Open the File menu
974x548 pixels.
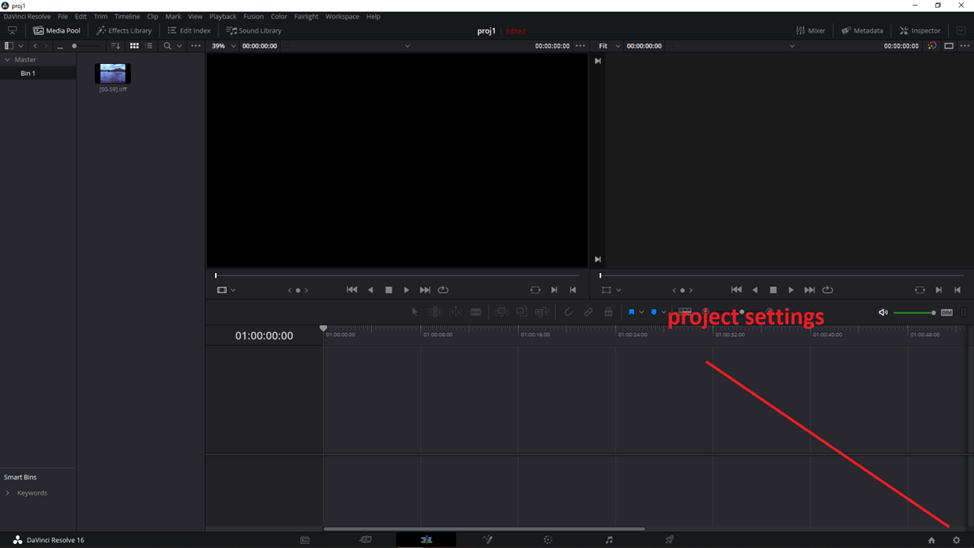coord(63,17)
